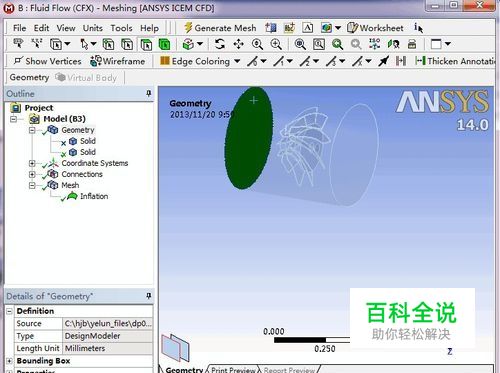Viewport: 500px width, 373px height.
Task: Click the black arrow direction icon
Action: [x=384, y=61]
